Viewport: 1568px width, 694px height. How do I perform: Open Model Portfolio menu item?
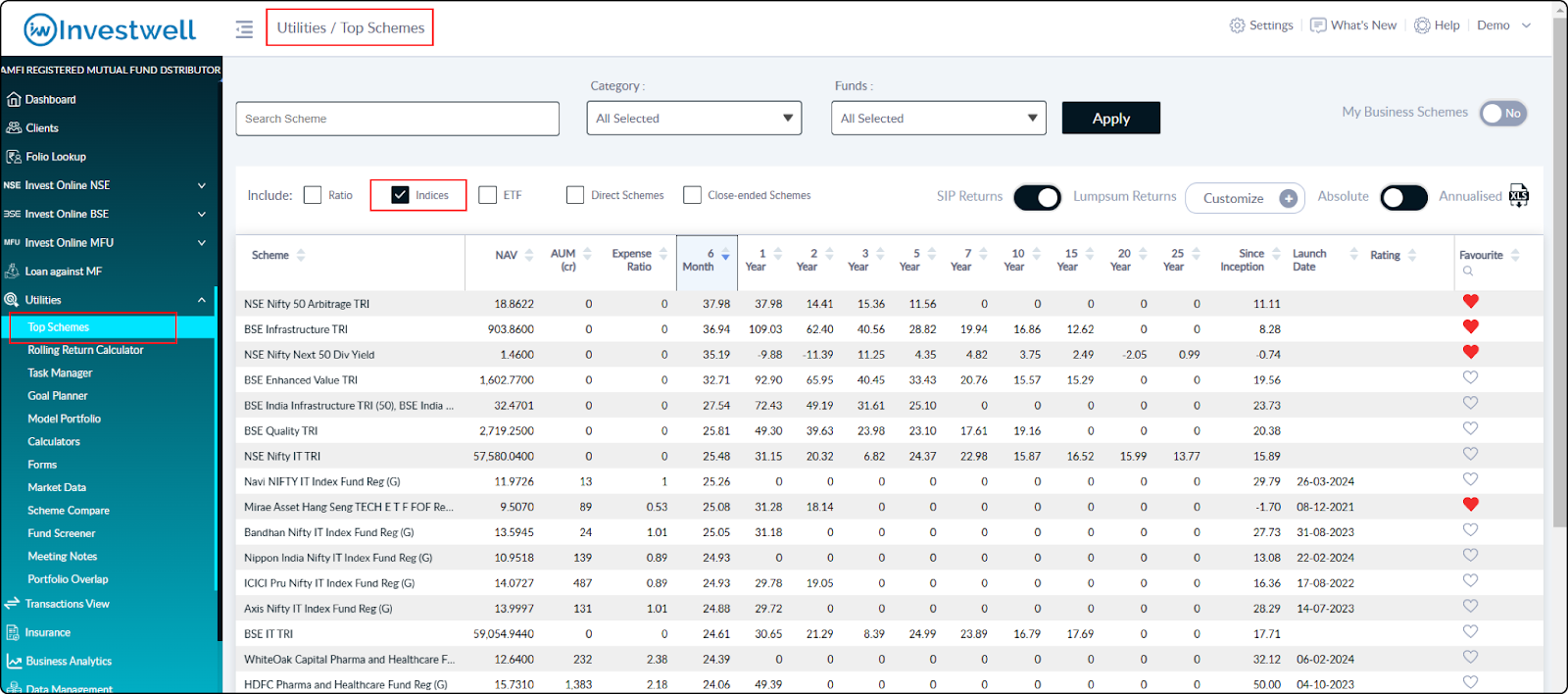(64, 419)
